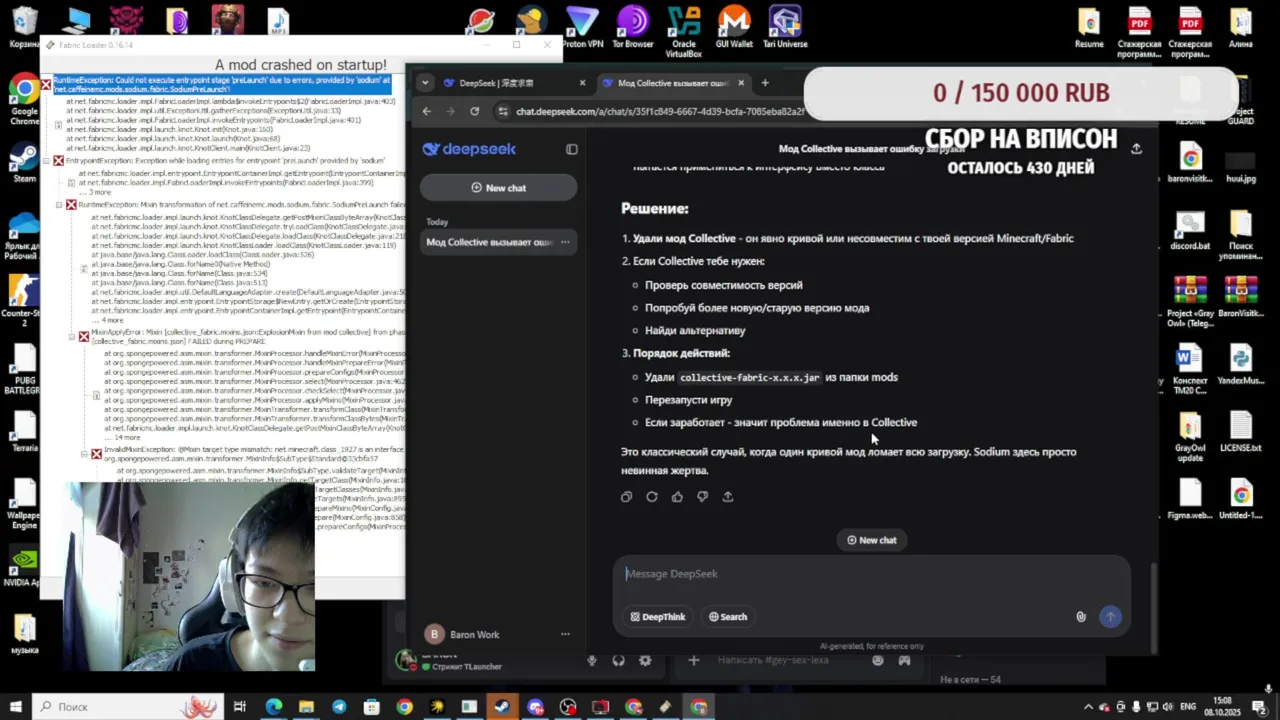Viewport: 1280px width, 720px height.
Task: Open the LICENSE.txt desktop file
Action: click(x=1240, y=432)
